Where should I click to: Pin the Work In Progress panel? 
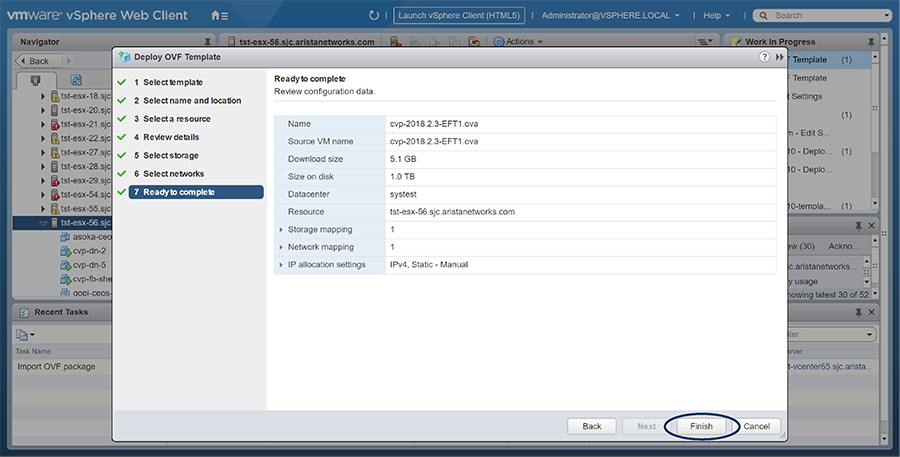[871, 41]
